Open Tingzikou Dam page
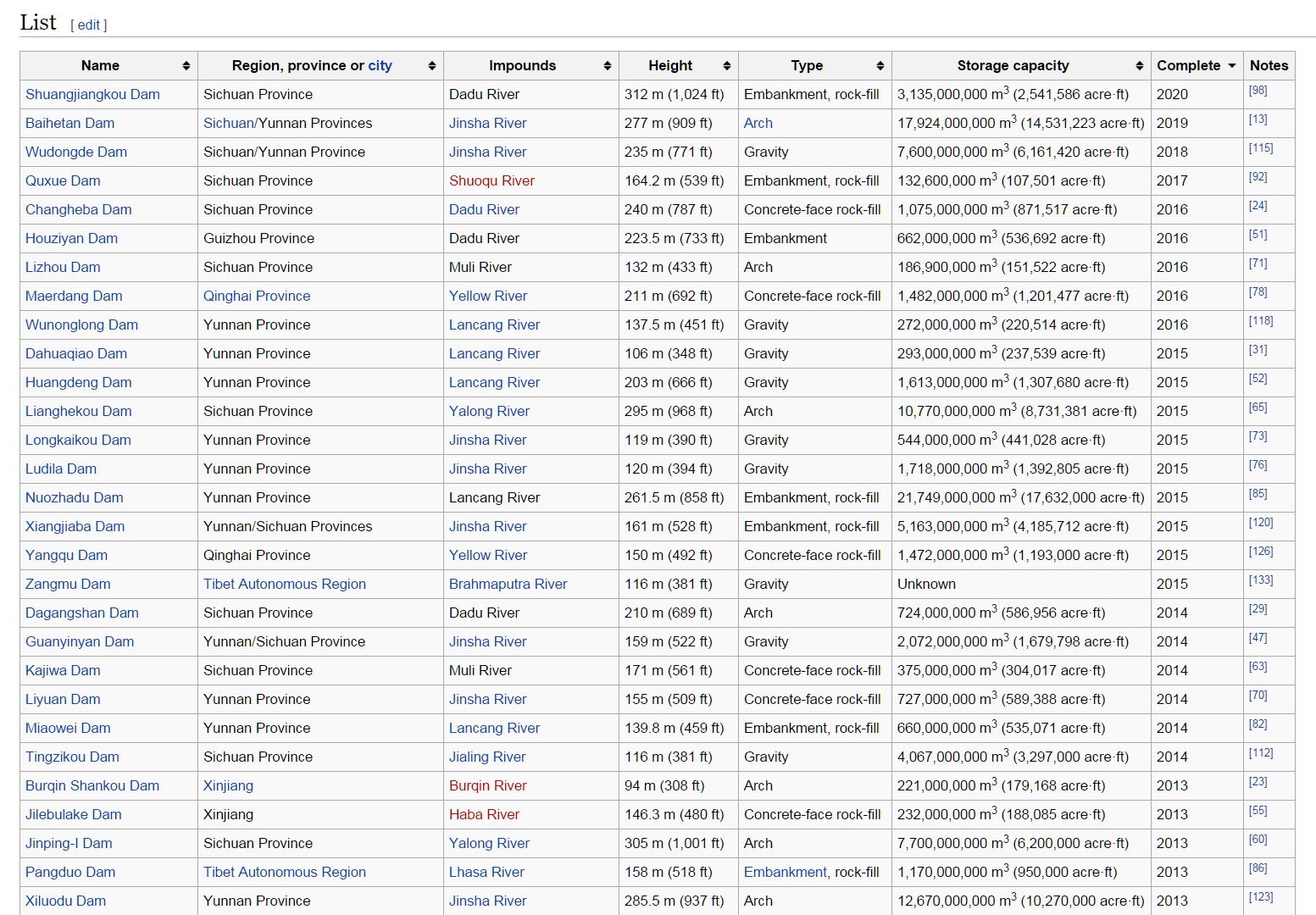Image resolution: width=1316 pixels, height=915 pixels. [72, 757]
